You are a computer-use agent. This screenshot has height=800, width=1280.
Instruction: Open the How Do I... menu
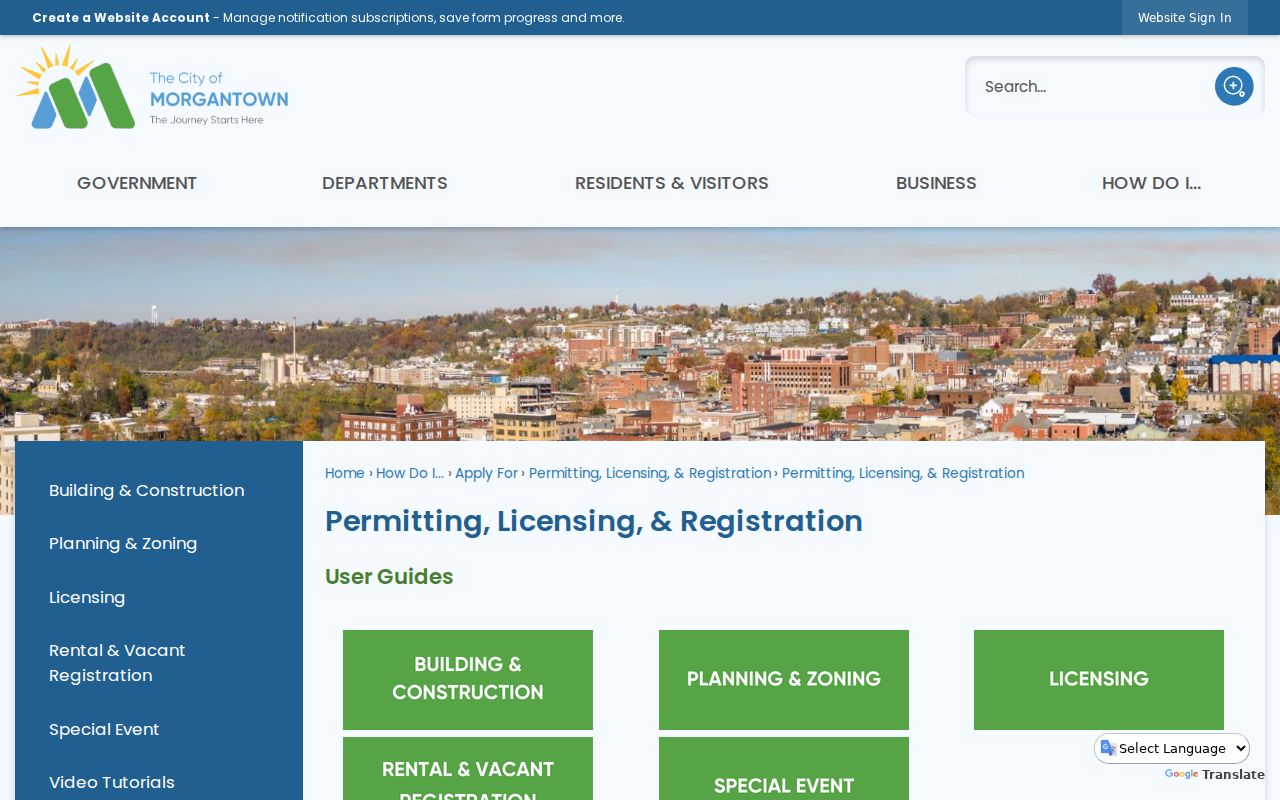click(1151, 183)
